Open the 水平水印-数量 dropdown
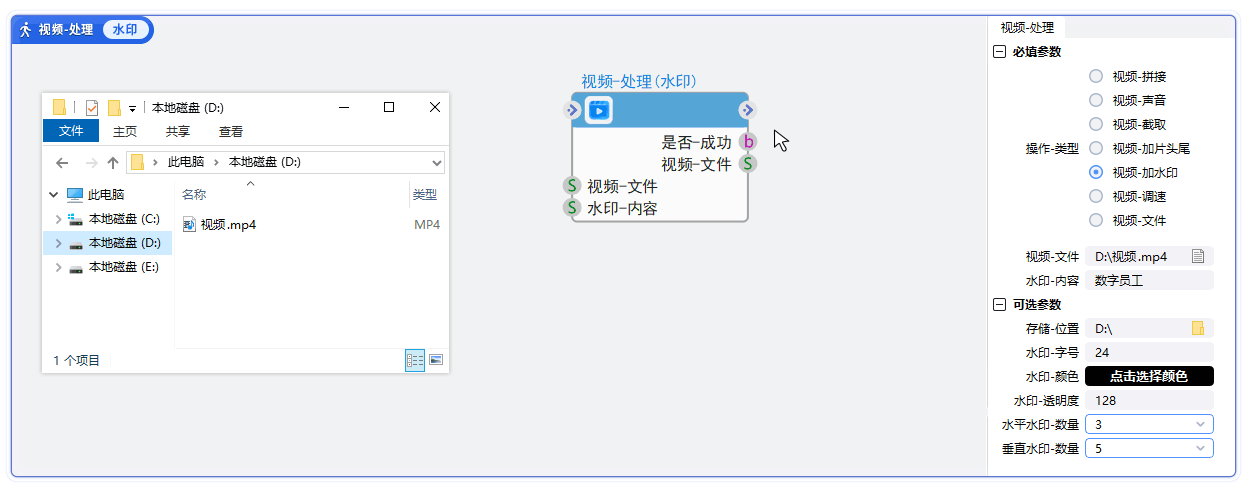This screenshot has height=485, width=1251. coord(1149,424)
